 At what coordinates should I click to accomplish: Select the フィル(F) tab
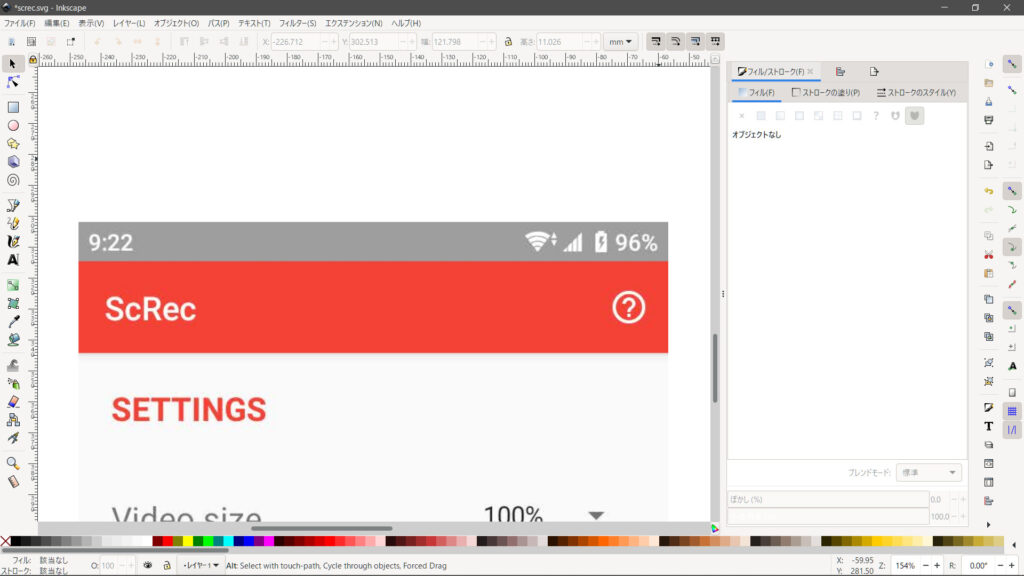(x=756, y=93)
